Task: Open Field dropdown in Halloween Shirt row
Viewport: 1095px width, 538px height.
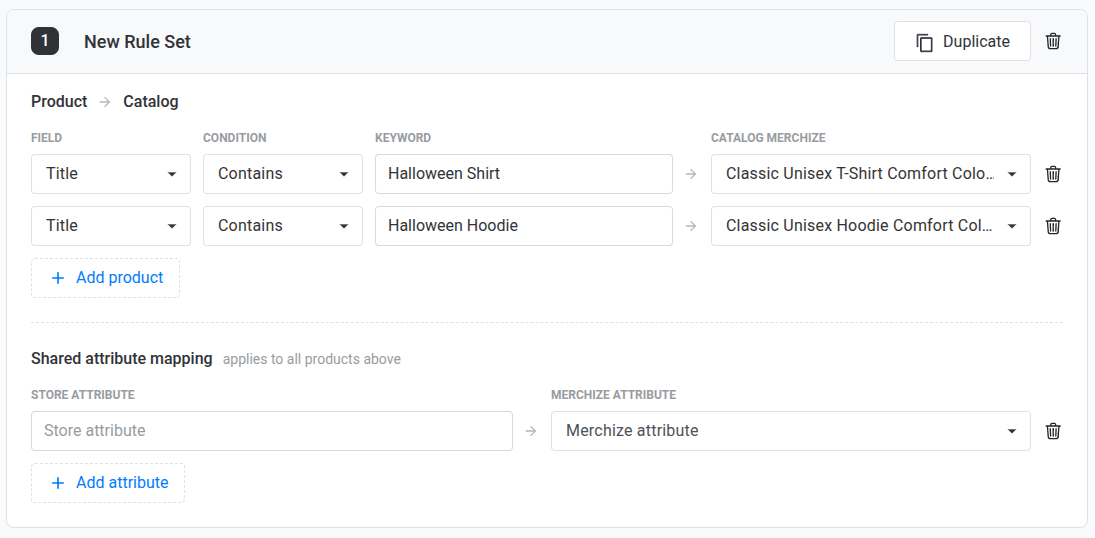Action: pyautogui.click(x=111, y=174)
